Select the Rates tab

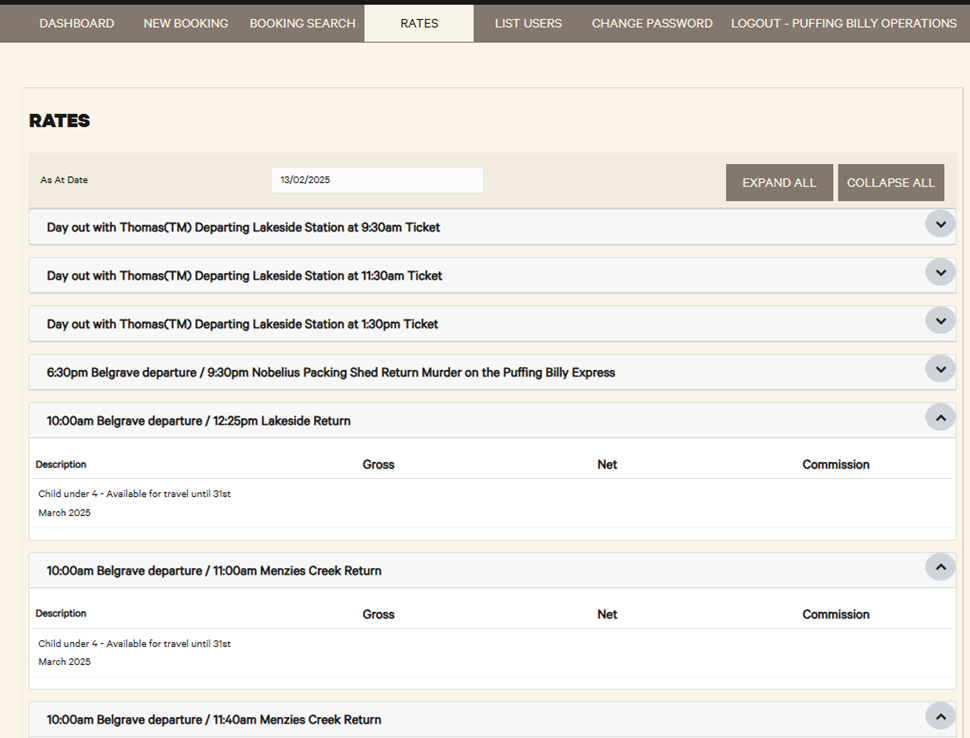[x=419, y=24]
